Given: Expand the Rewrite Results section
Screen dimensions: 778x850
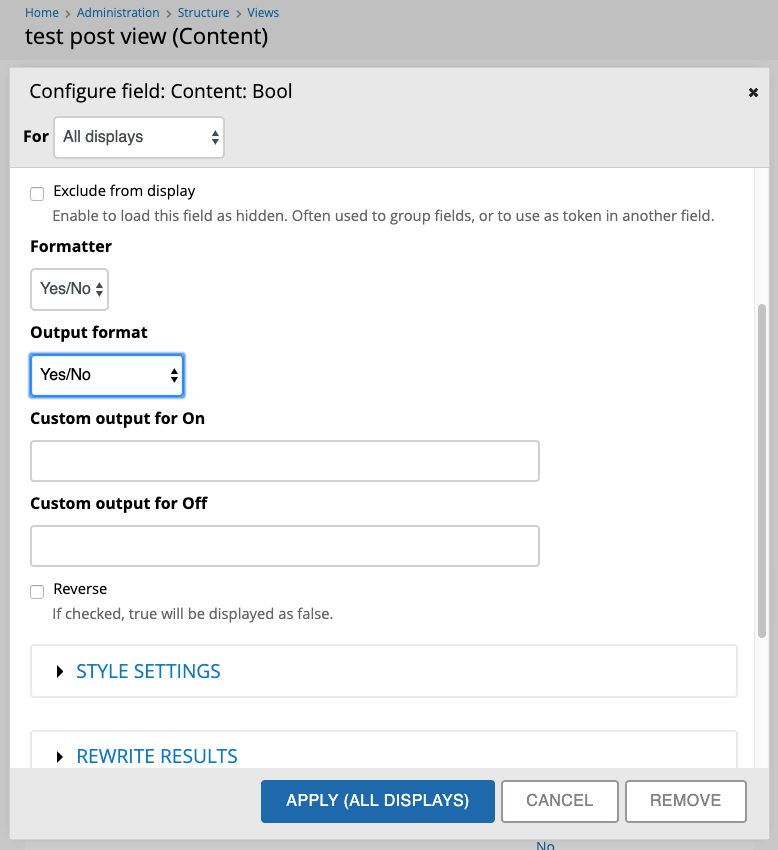Looking at the screenshot, I should [157, 756].
